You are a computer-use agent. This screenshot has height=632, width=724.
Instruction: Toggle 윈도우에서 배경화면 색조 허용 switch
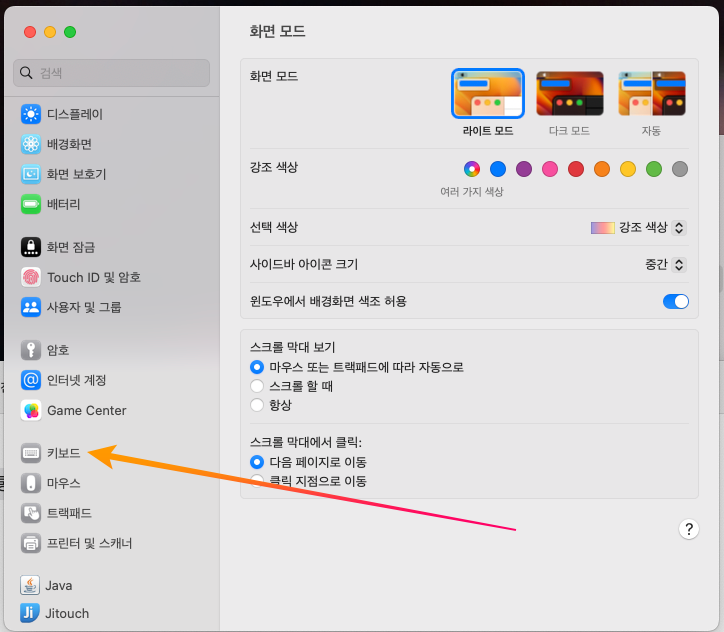[676, 301]
